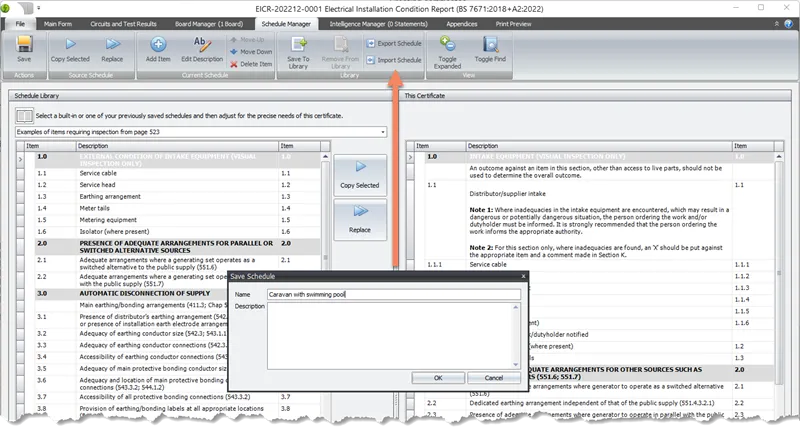
Task: Click Delete Item in the ribbon
Action: (x=251, y=64)
